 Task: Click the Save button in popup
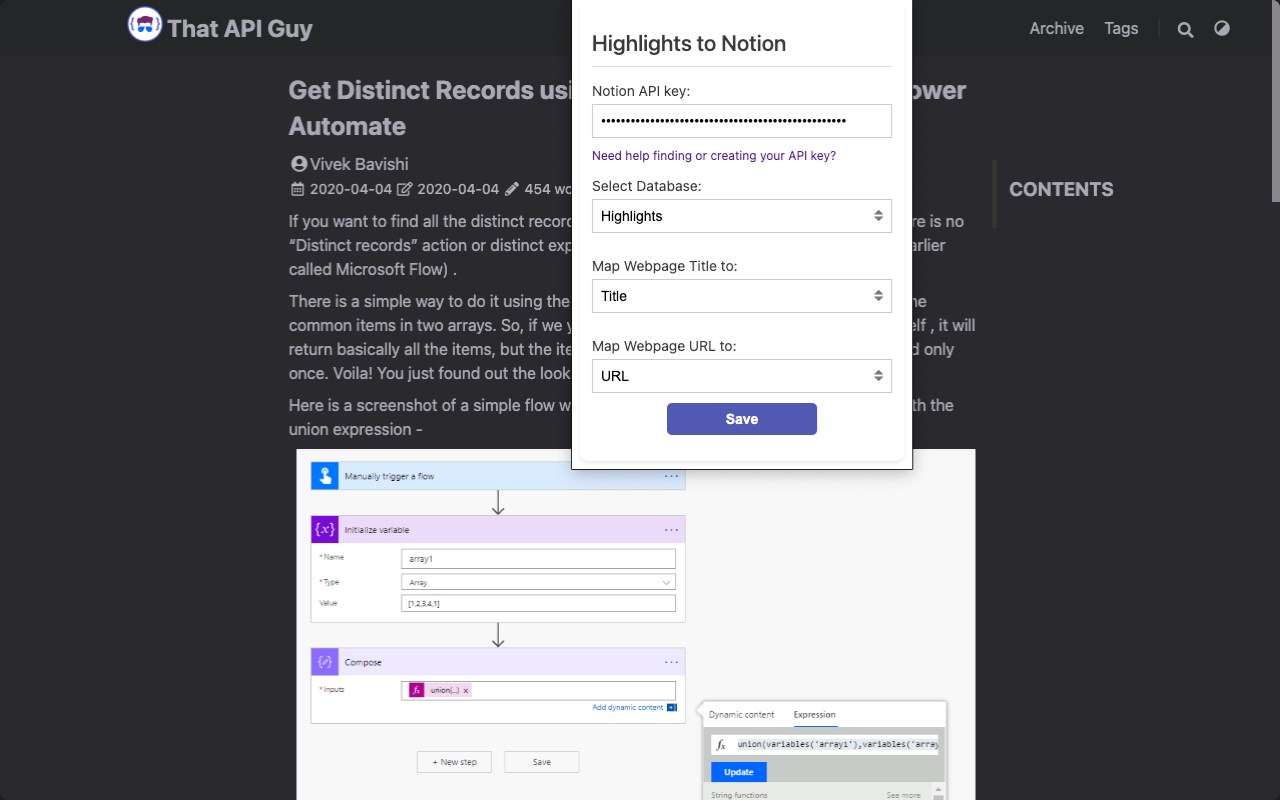pyautogui.click(x=742, y=419)
